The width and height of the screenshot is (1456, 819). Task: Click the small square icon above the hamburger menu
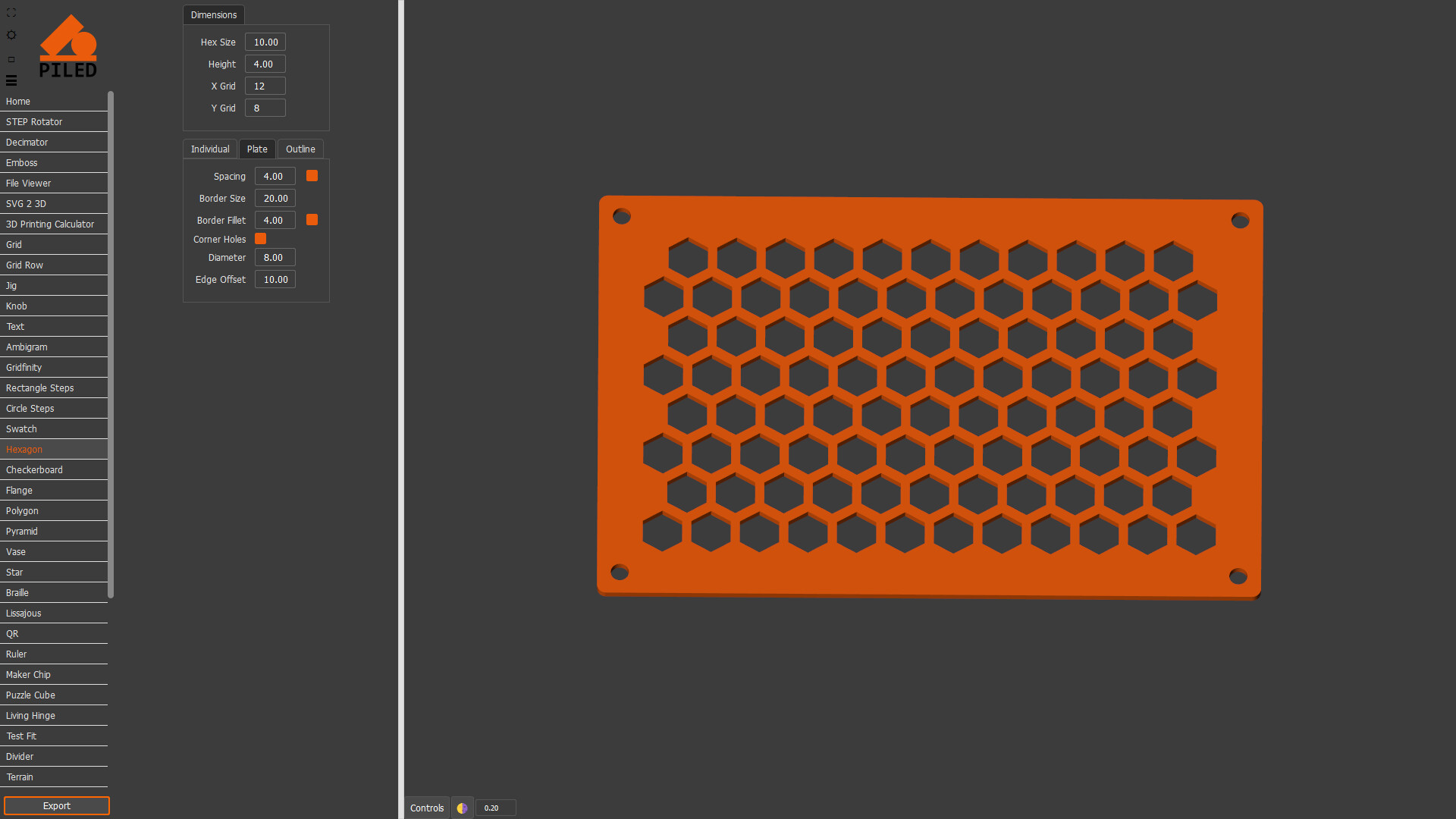11,59
